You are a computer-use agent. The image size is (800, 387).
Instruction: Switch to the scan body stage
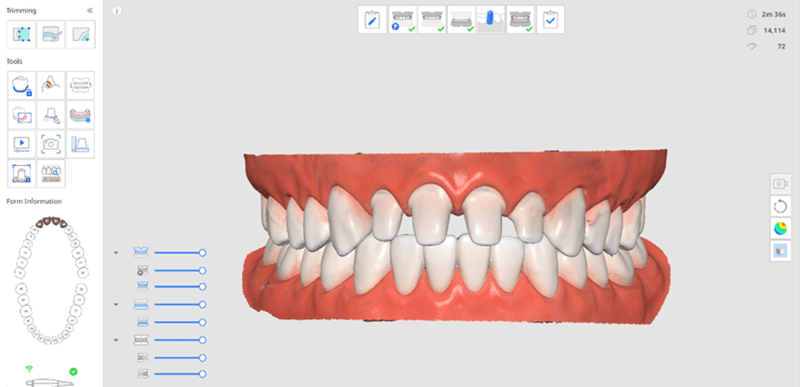491,20
